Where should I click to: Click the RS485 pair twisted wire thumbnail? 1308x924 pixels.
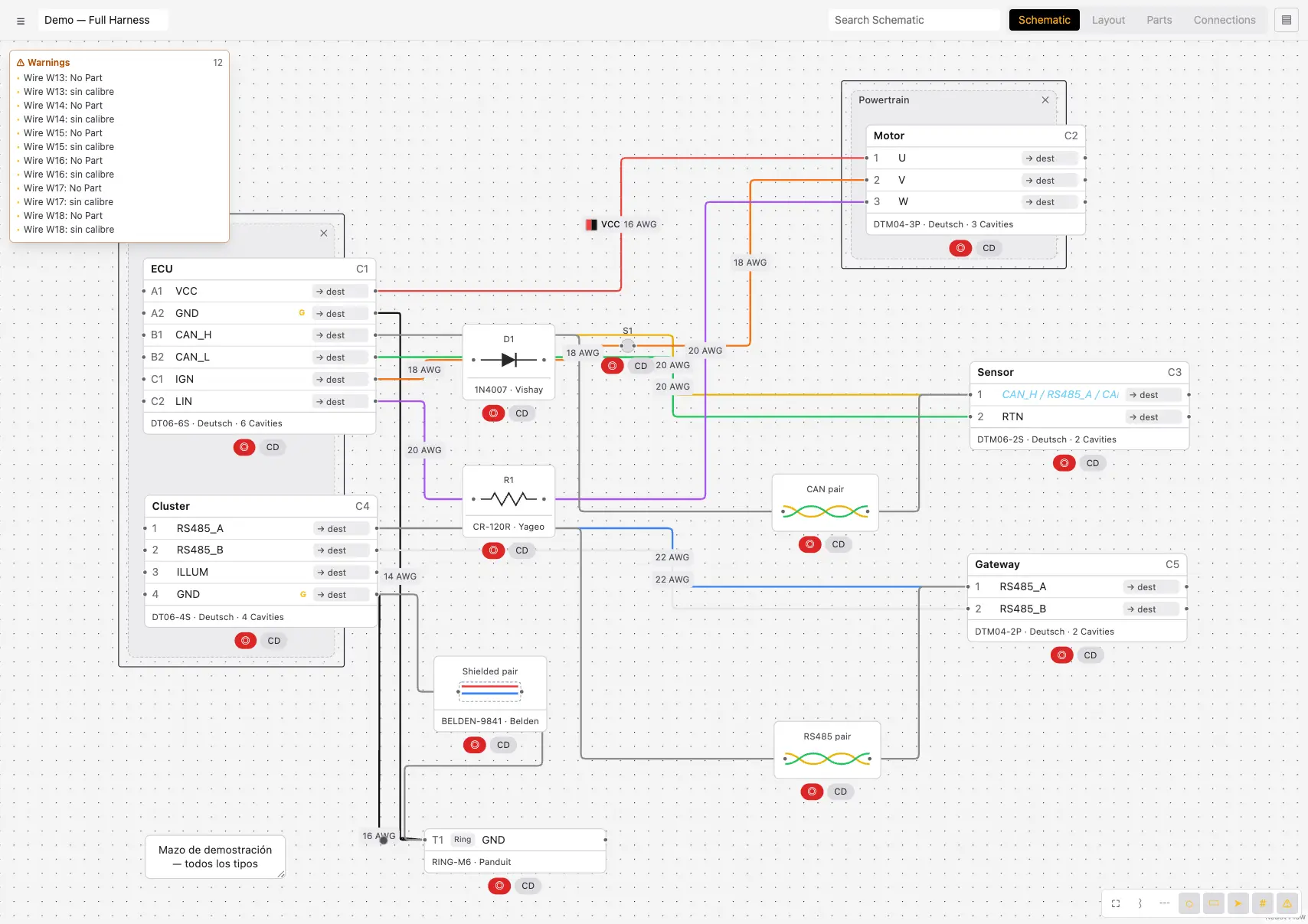point(827,759)
